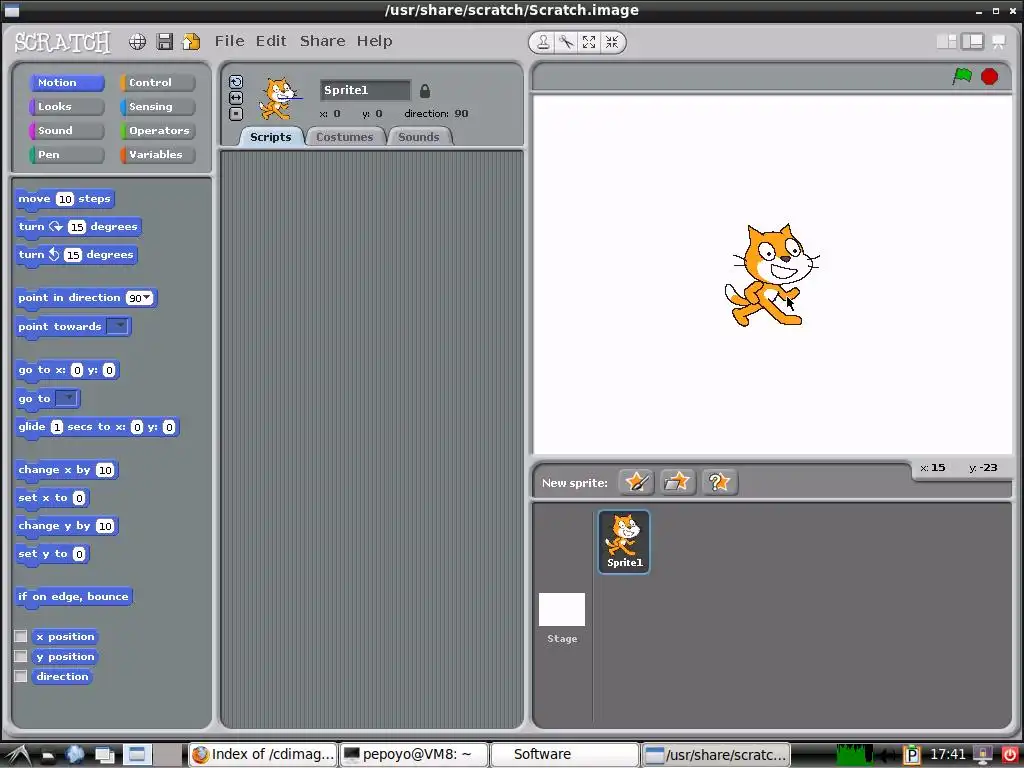Click the cat sprite on the stage
The image size is (1024, 768).
click(x=771, y=275)
